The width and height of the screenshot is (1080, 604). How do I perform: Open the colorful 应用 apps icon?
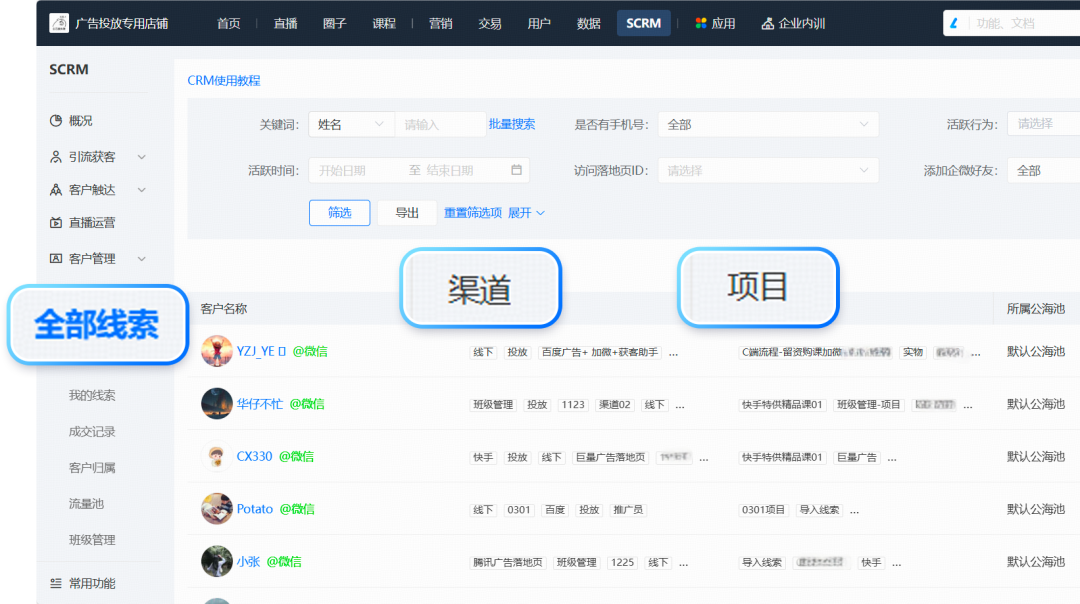(x=700, y=23)
